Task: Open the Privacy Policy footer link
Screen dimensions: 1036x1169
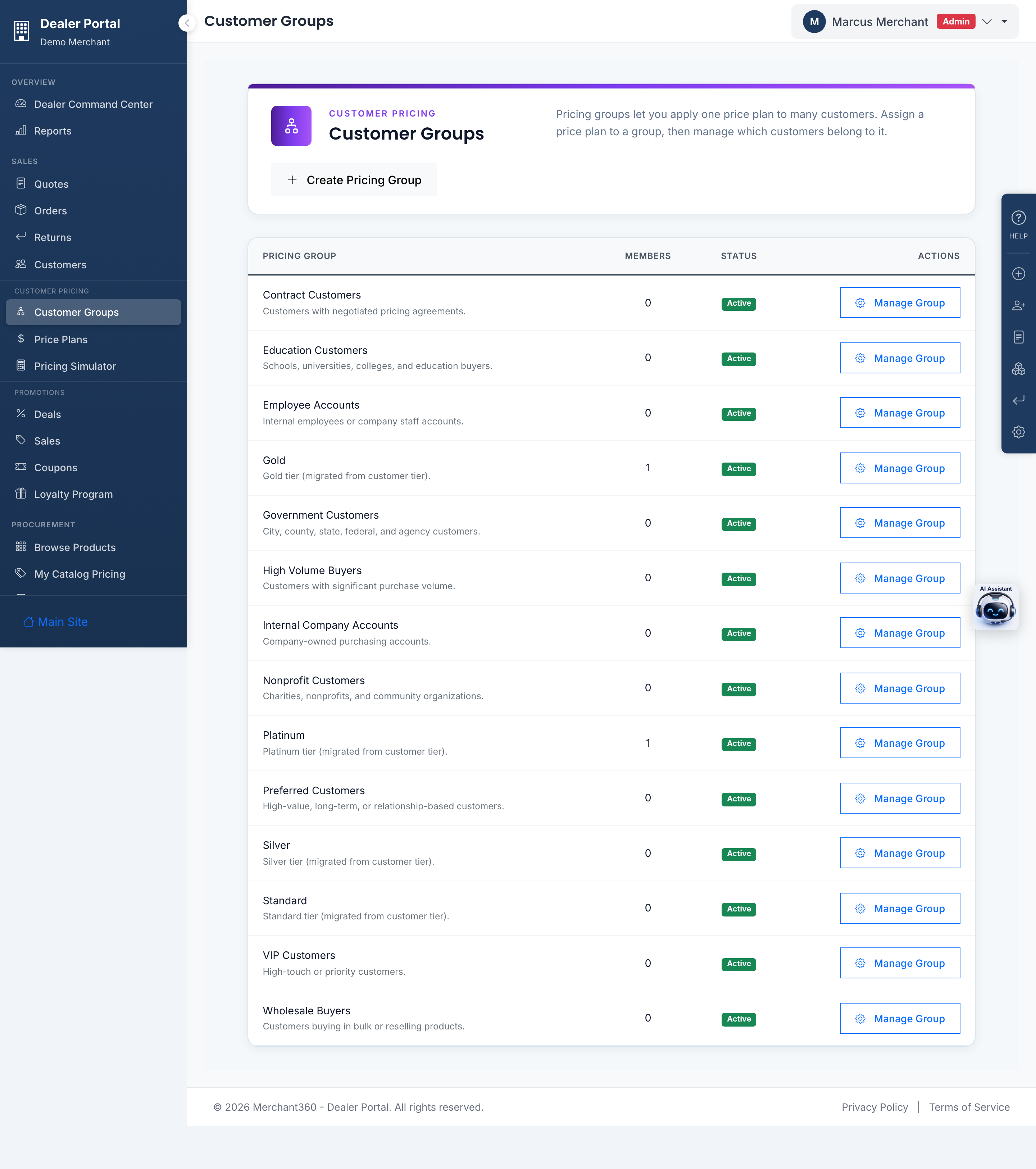Action: (875, 1107)
